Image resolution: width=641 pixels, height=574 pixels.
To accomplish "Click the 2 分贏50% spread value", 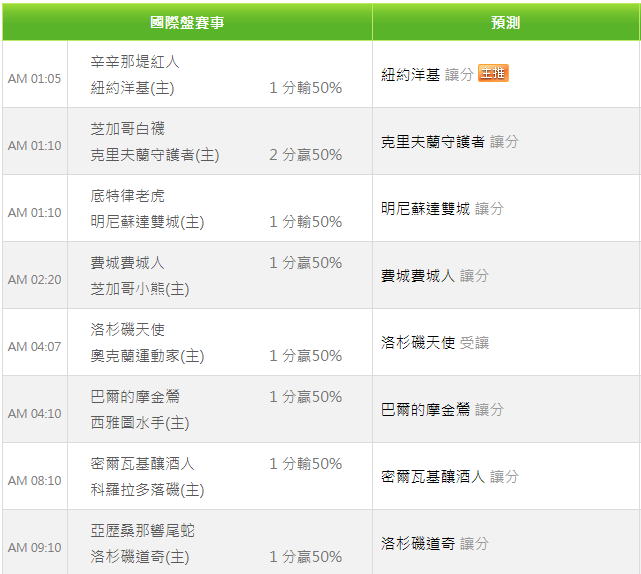I will click(x=305, y=155).
